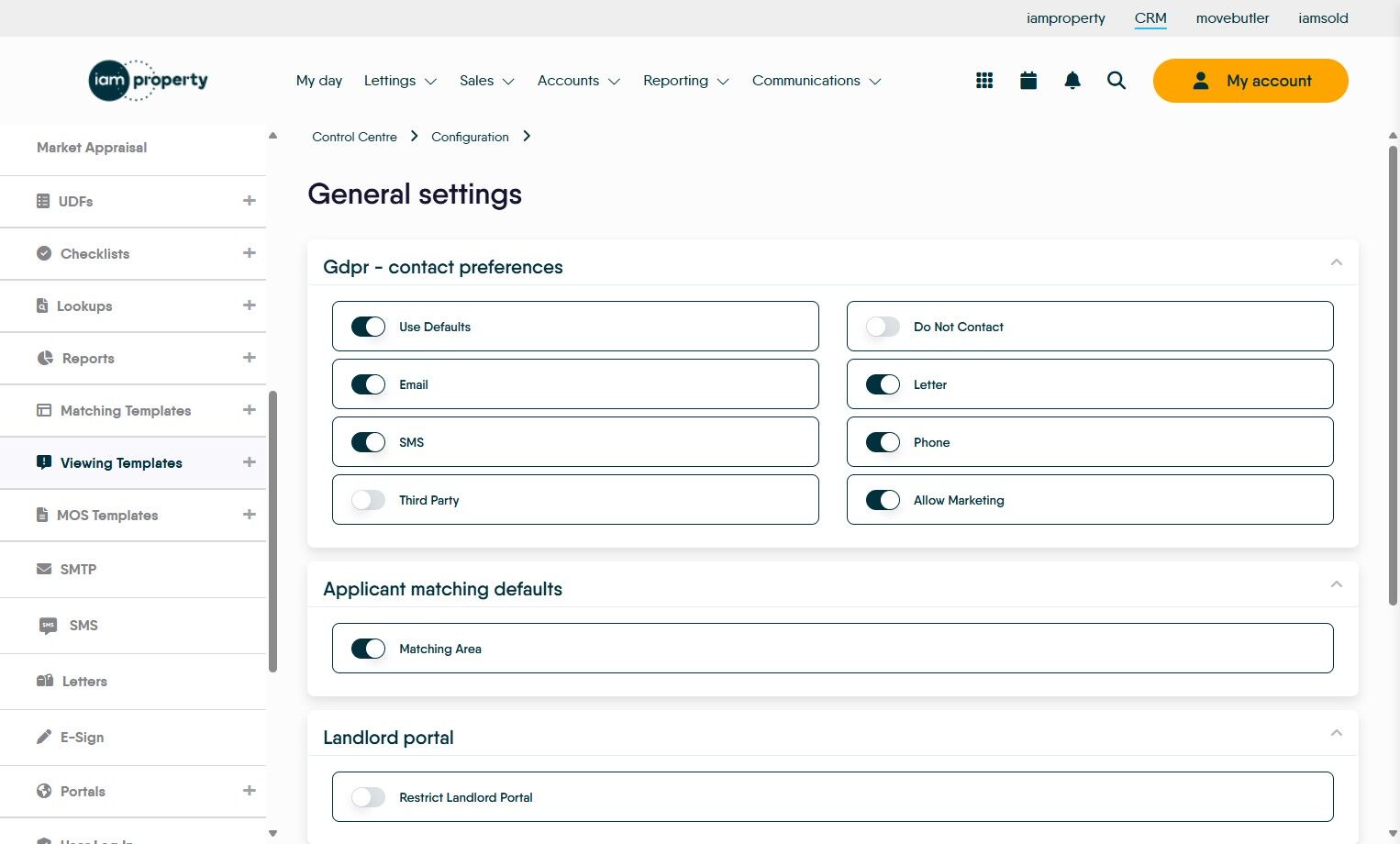1400x844 pixels.
Task: Disable the Allow Marketing toggle
Action: pyautogui.click(x=883, y=500)
